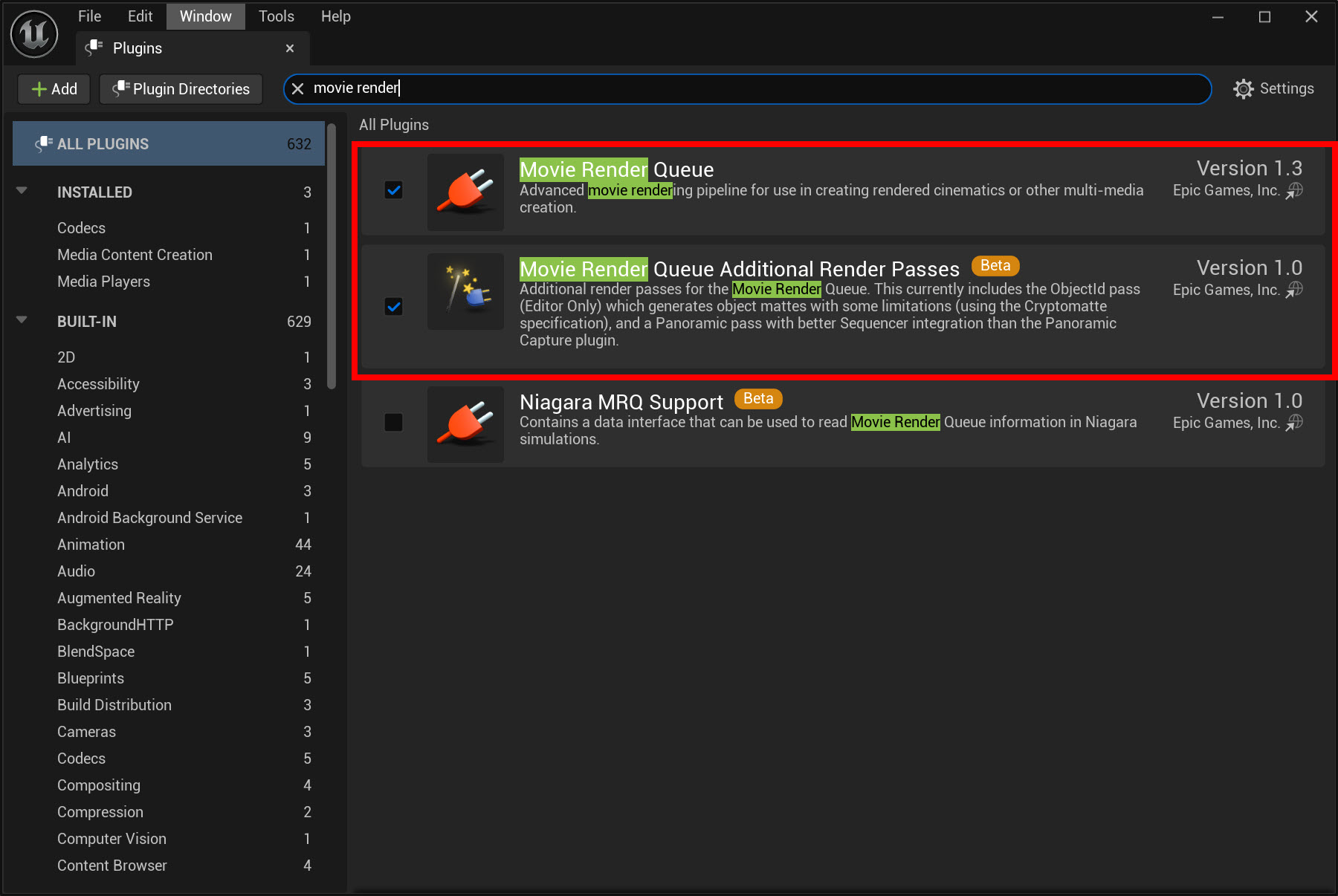Select Android Background Service category
The width and height of the screenshot is (1338, 896).
pos(169,518)
